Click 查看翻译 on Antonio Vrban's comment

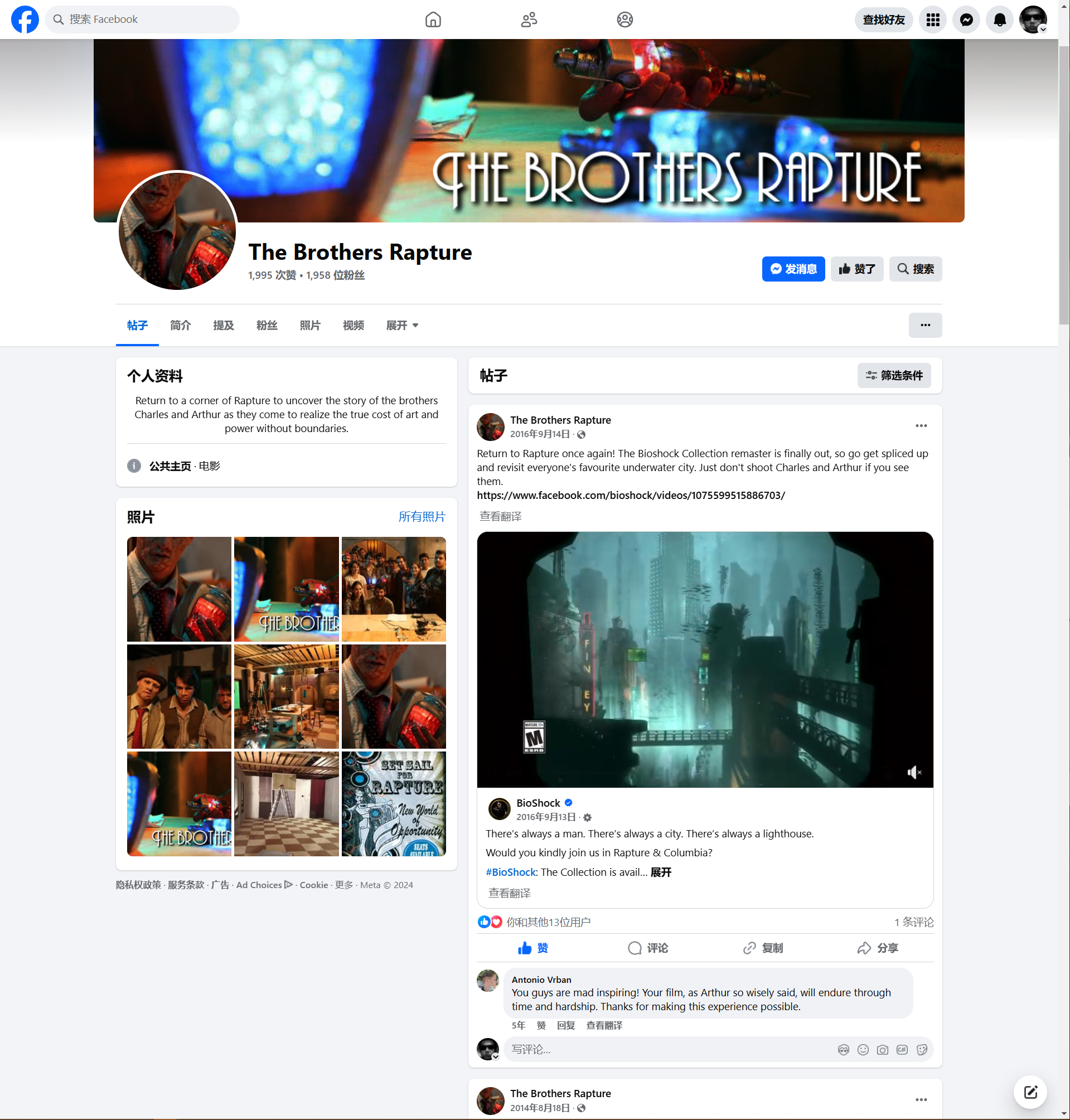[x=604, y=1025]
